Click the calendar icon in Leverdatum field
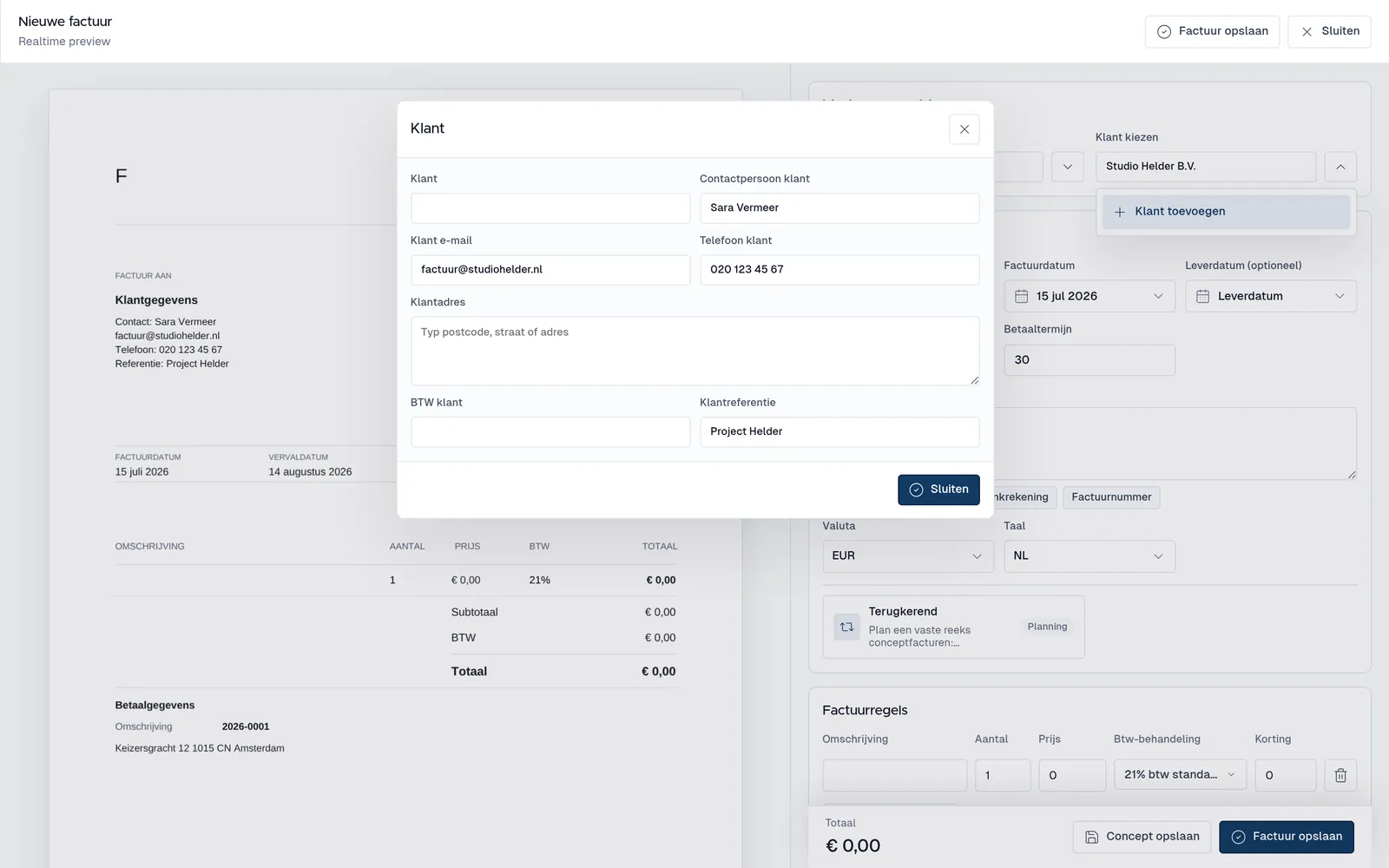This screenshot has height=868, width=1389. 1202,296
